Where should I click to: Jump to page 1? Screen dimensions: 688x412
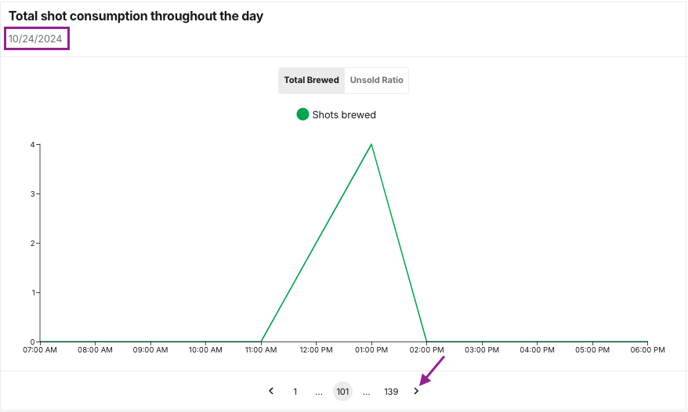(x=295, y=392)
